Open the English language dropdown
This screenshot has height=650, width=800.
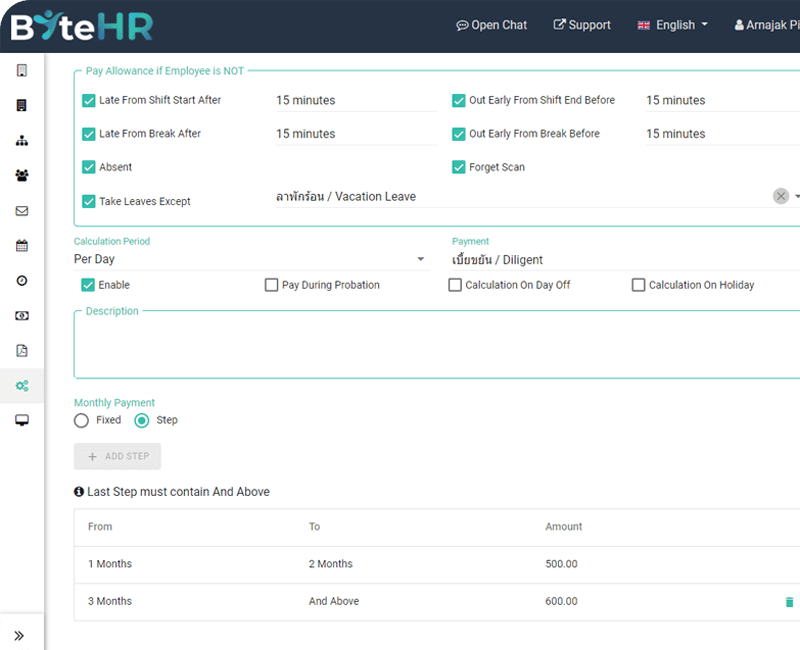point(672,25)
